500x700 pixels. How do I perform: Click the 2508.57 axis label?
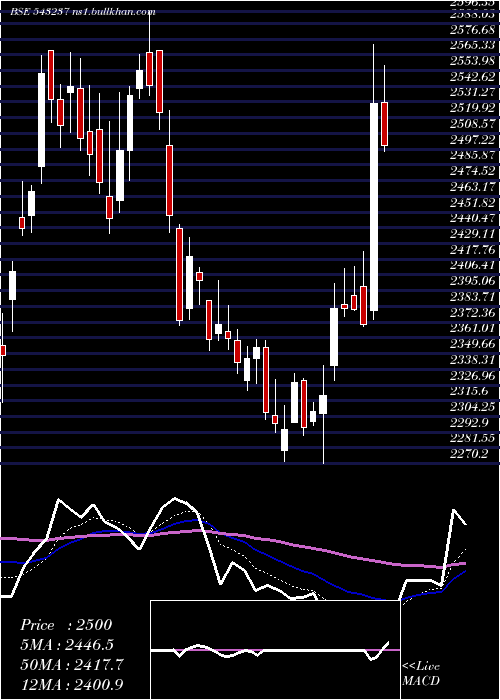[x=474, y=124]
